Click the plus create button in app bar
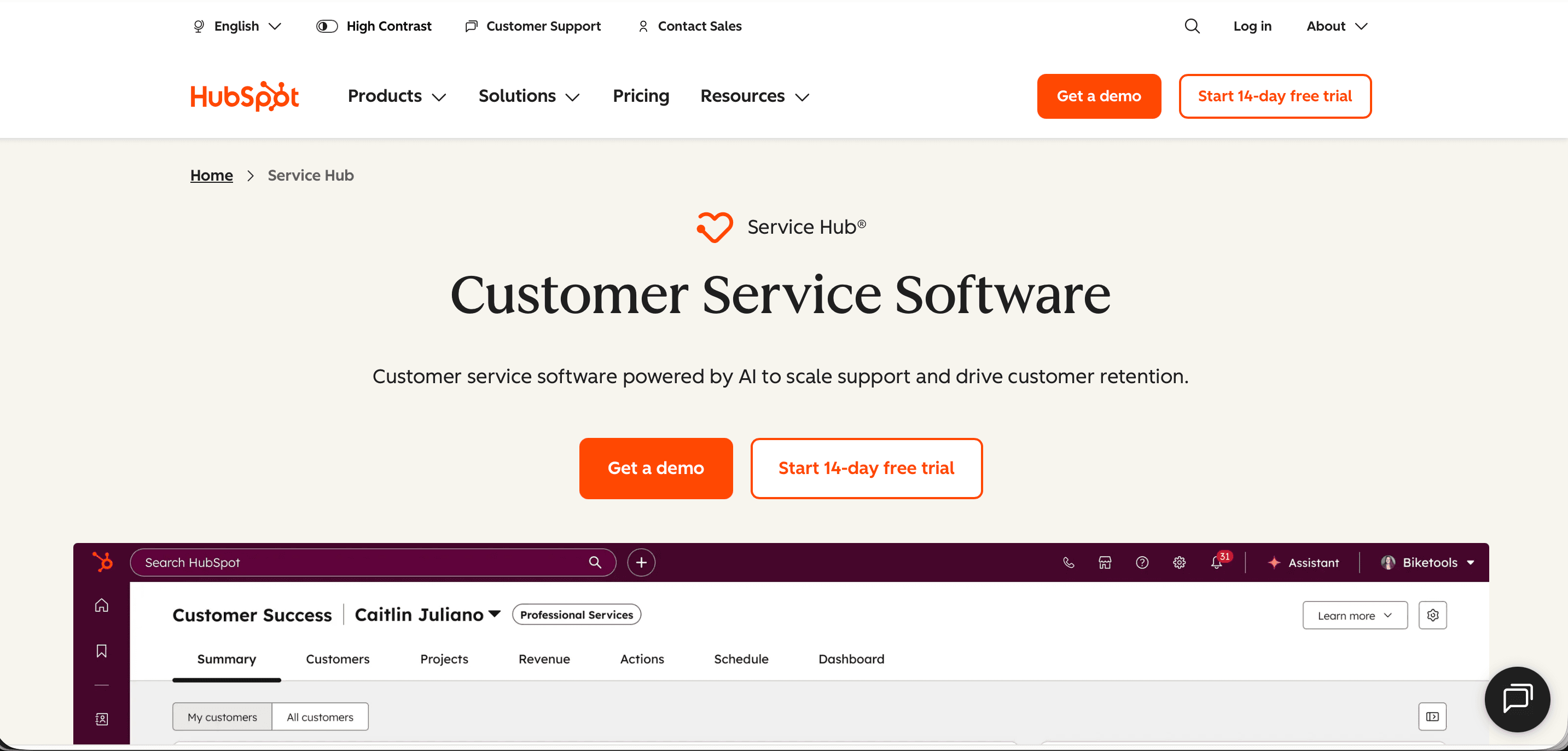 641,562
